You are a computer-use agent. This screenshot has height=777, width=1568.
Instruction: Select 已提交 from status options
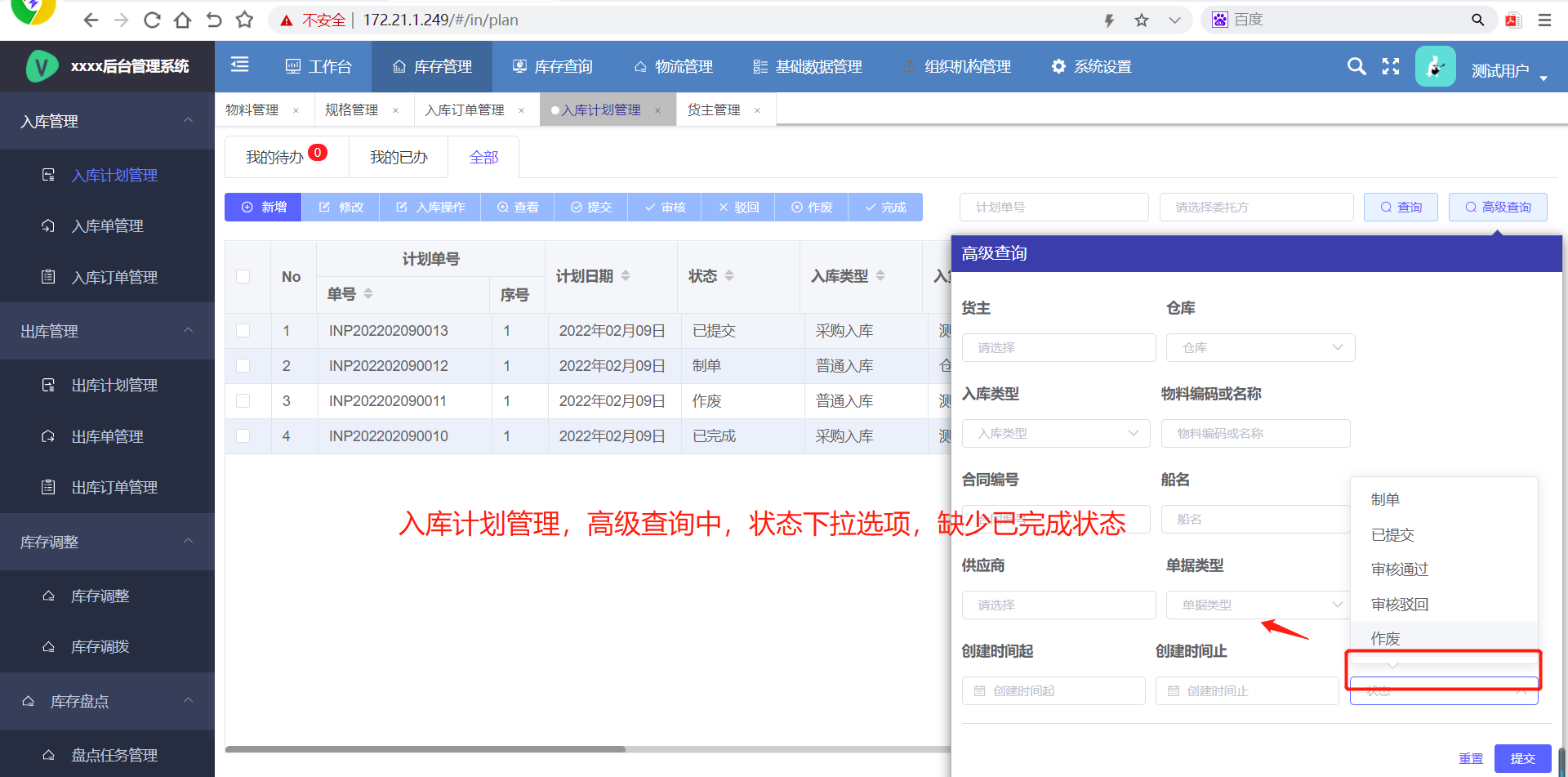pos(1444,534)
